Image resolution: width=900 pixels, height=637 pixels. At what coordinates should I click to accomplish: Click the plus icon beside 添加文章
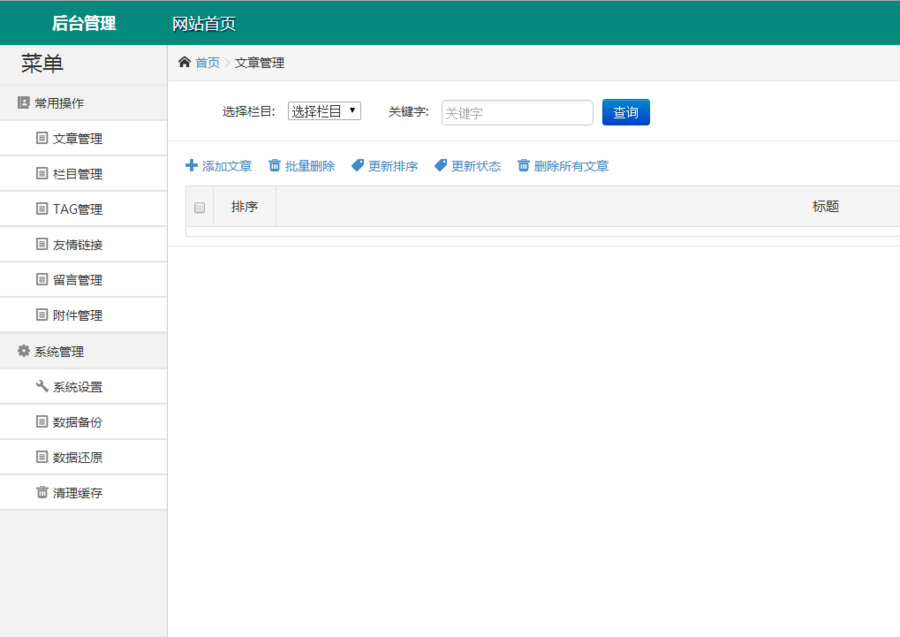pyautogui.click(x=190, y=166)
